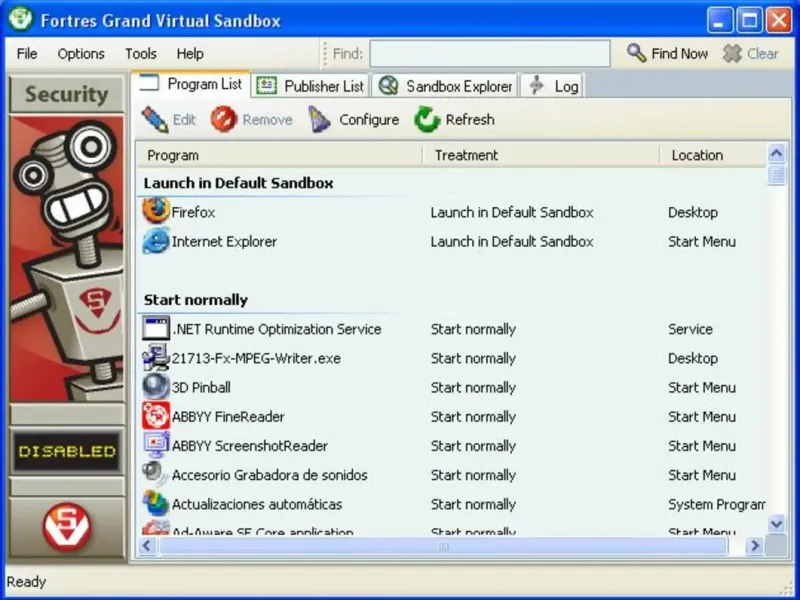This screenshot has height=600, width=800.
Task: Select the Internet Explorer row name
Action: pos(224,241)
